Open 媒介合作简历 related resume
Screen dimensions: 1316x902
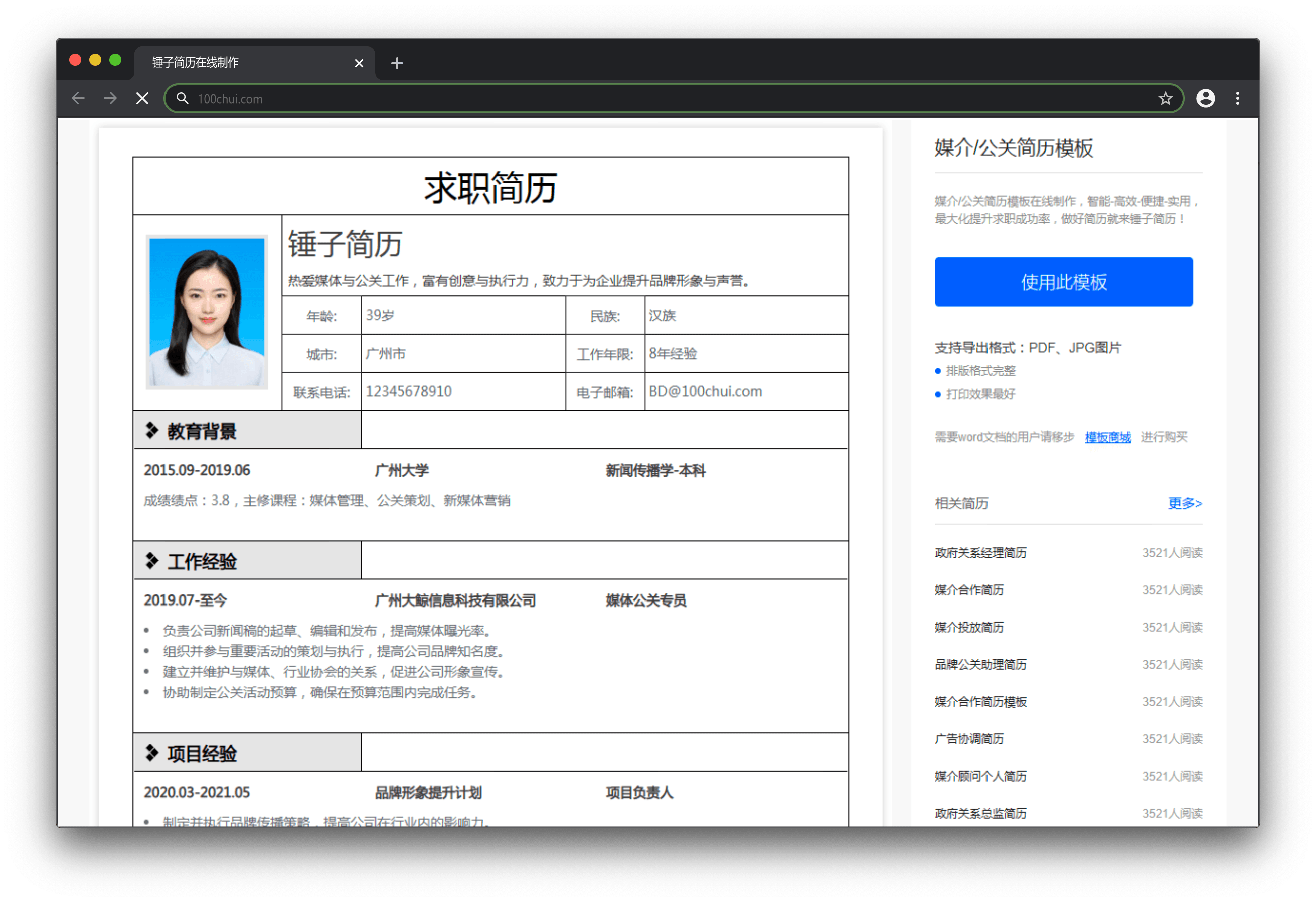point(969,590)
